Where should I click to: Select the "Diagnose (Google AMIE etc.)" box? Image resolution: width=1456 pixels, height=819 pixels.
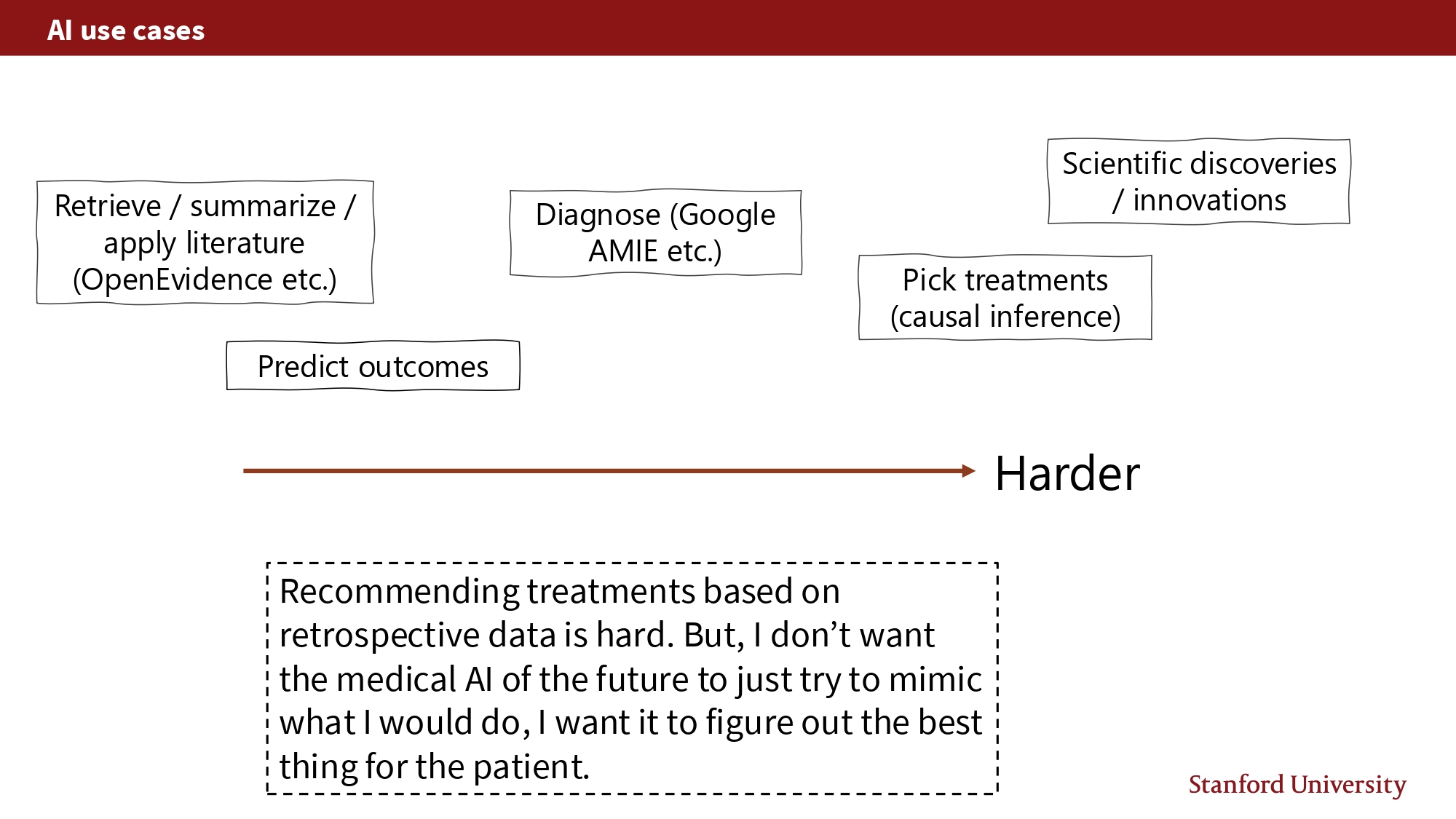tap(655, 233)
